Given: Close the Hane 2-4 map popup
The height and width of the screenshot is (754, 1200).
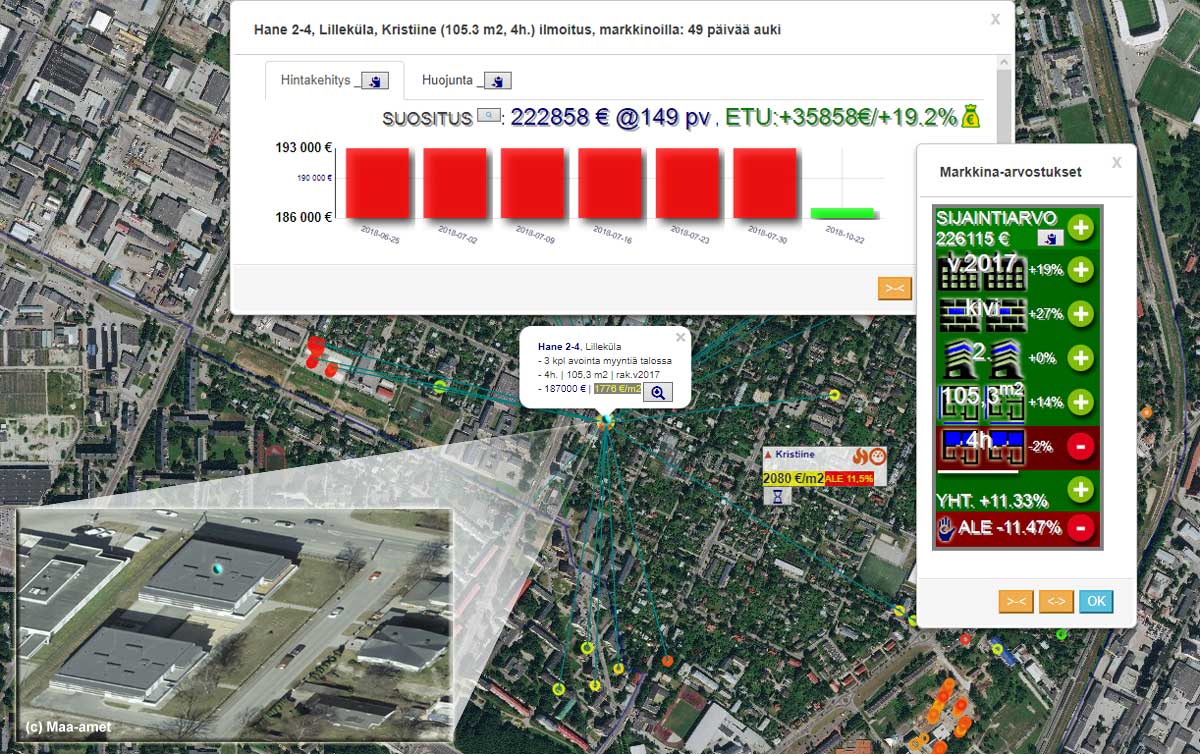Looking at the screenshot, I should tap(681, 337).
